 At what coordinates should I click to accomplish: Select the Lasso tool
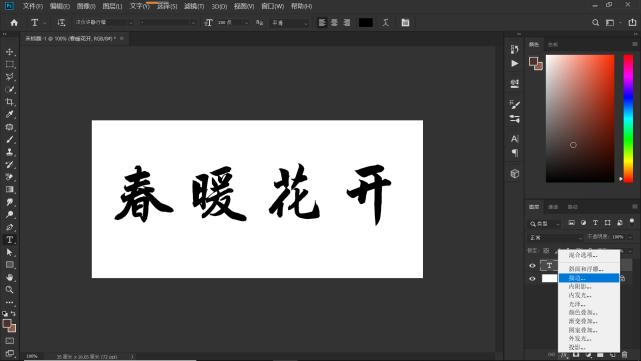[9, 77]
